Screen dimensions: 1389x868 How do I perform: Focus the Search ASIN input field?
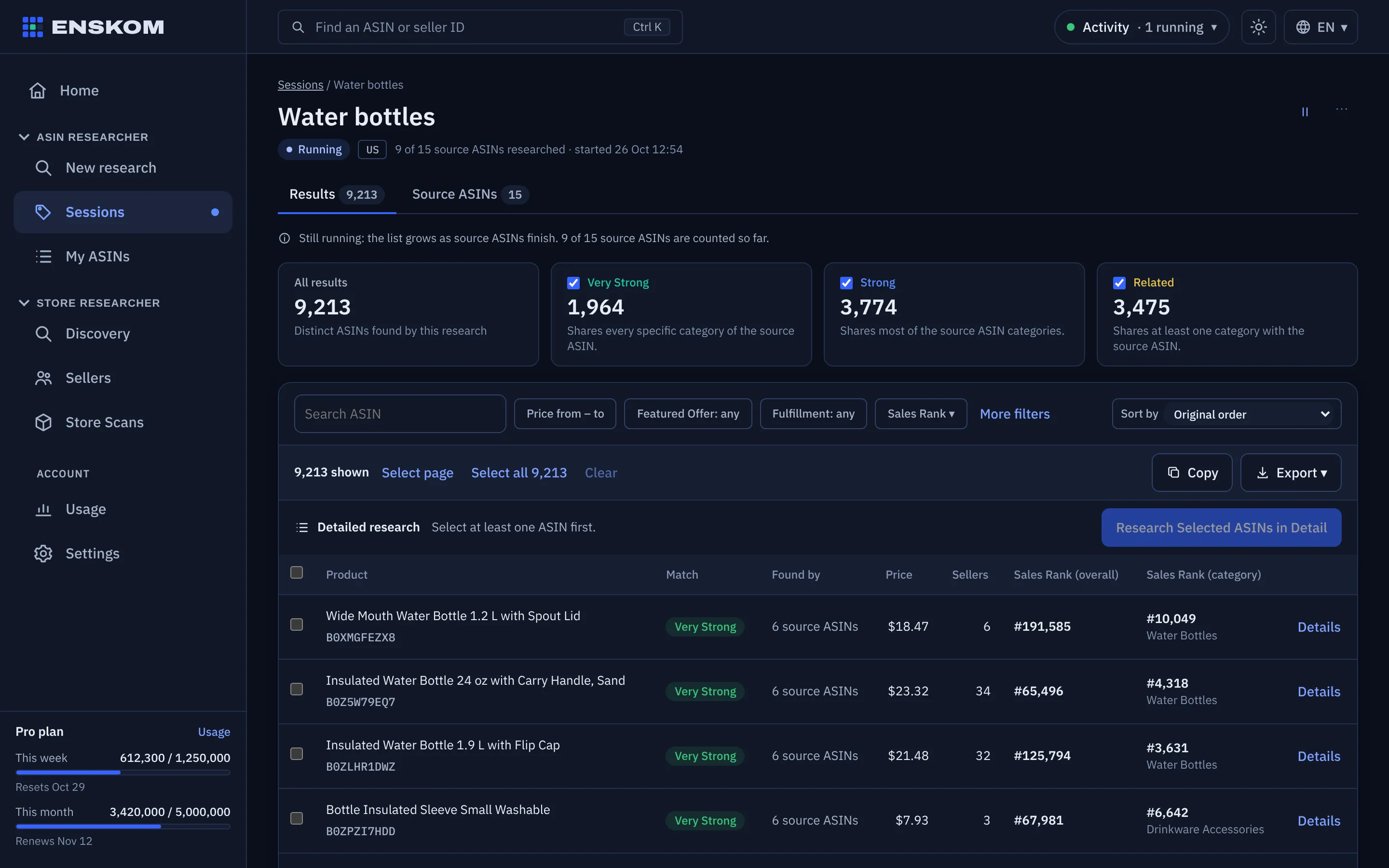(x=400, y=414)
